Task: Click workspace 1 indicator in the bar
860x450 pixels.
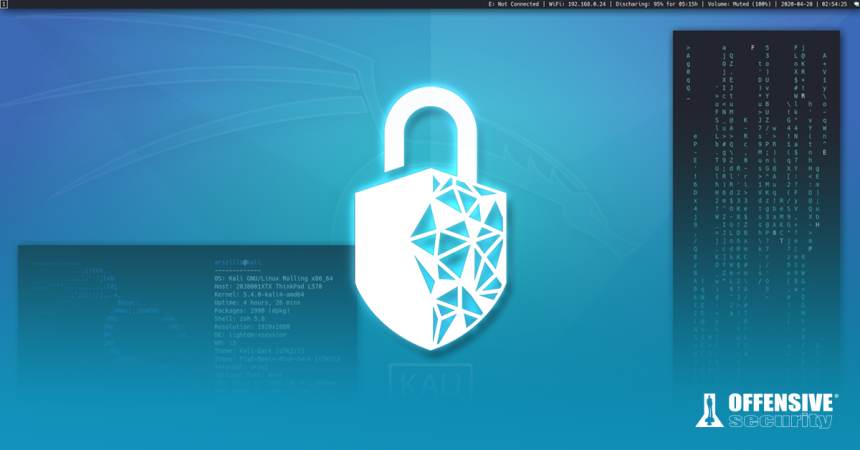Action: pyautogui.click(x=4, y=5)
